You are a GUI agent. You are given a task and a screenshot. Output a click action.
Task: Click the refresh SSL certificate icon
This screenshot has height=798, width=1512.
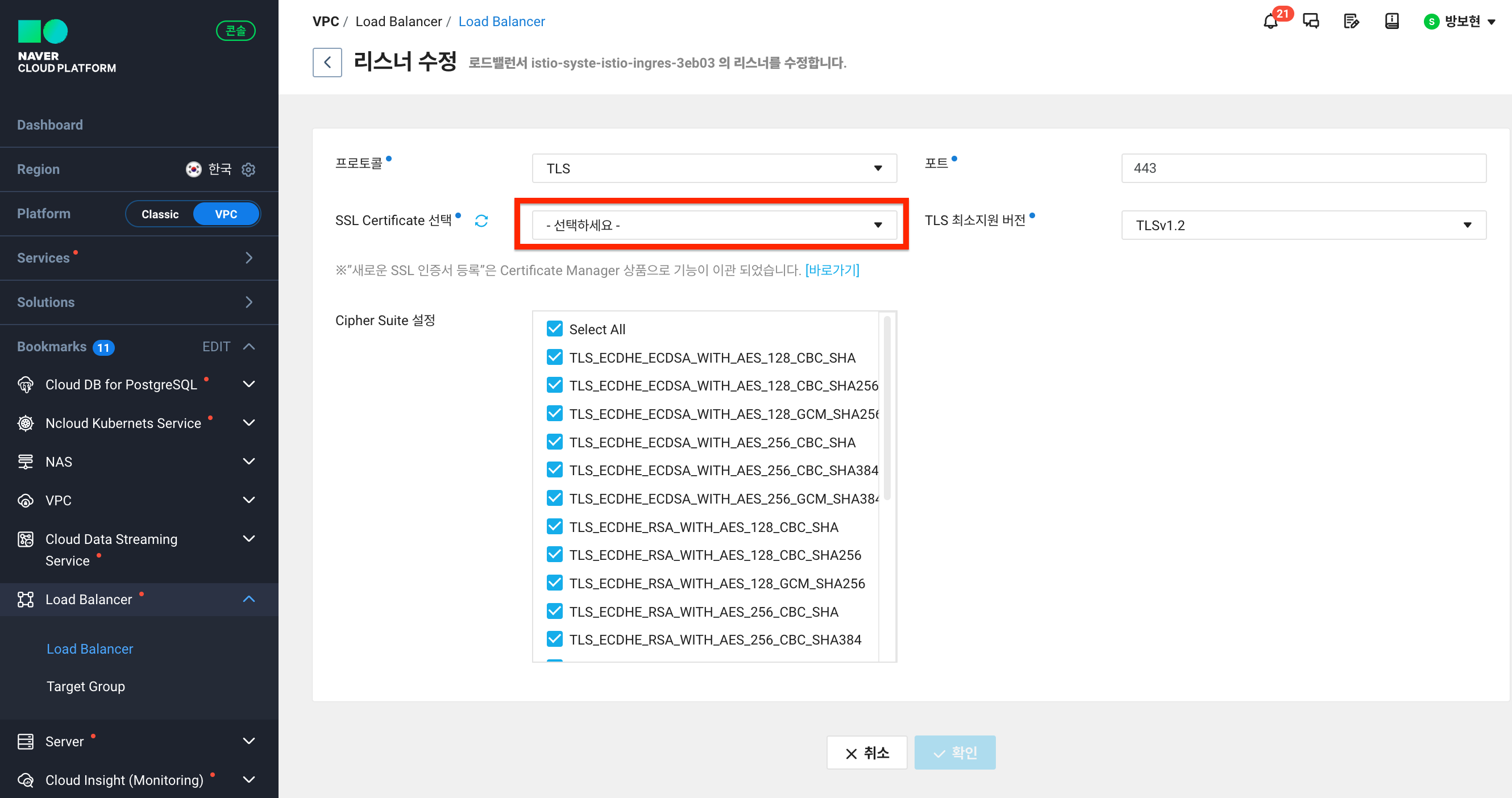pos(481,221)
